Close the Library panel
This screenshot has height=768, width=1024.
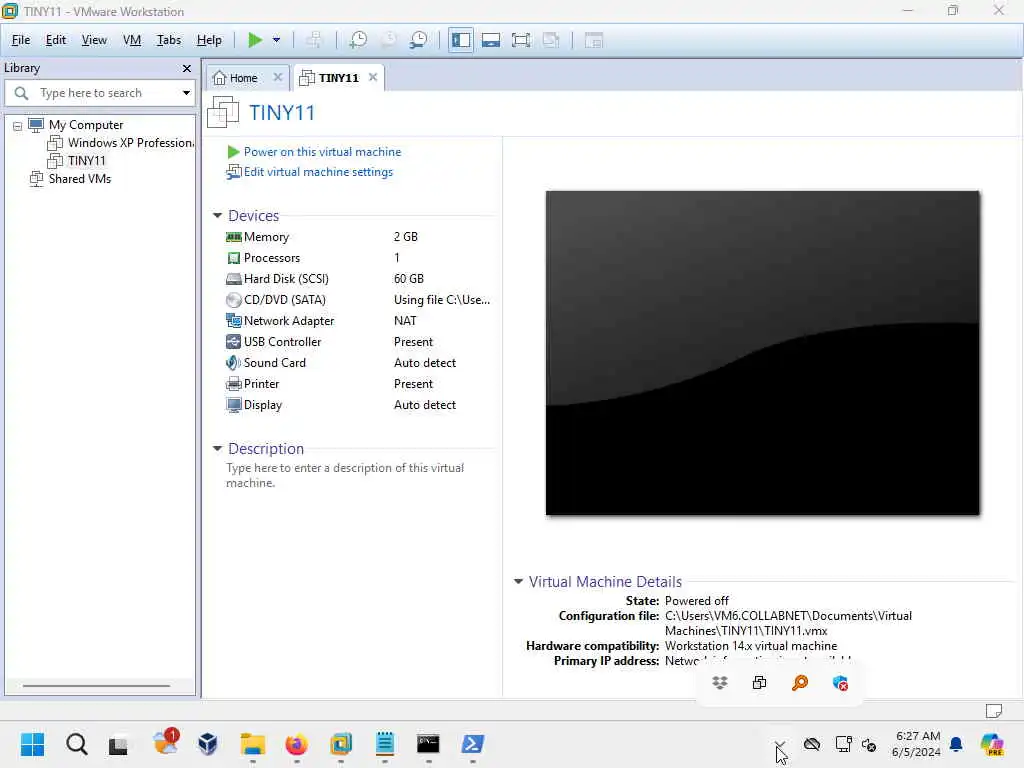click(187, 68)
